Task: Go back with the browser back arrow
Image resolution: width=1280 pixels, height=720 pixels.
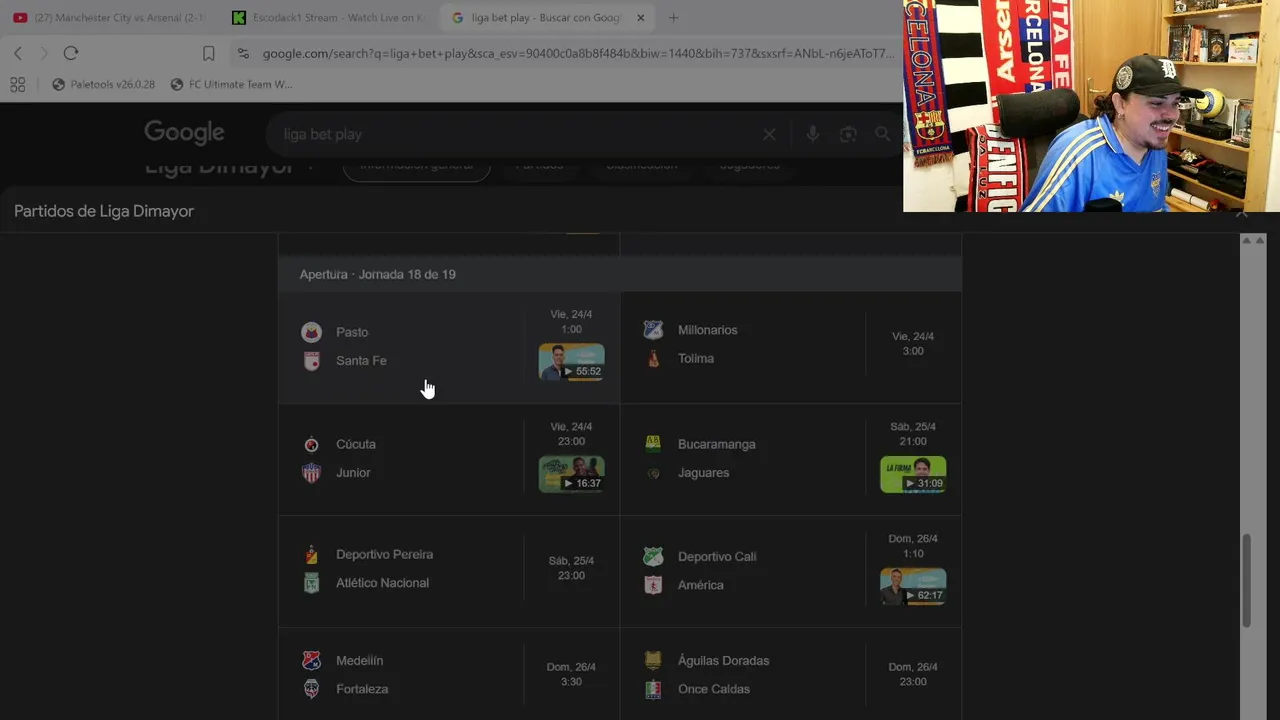Action: pyautogui.click(x=18, y=53)
